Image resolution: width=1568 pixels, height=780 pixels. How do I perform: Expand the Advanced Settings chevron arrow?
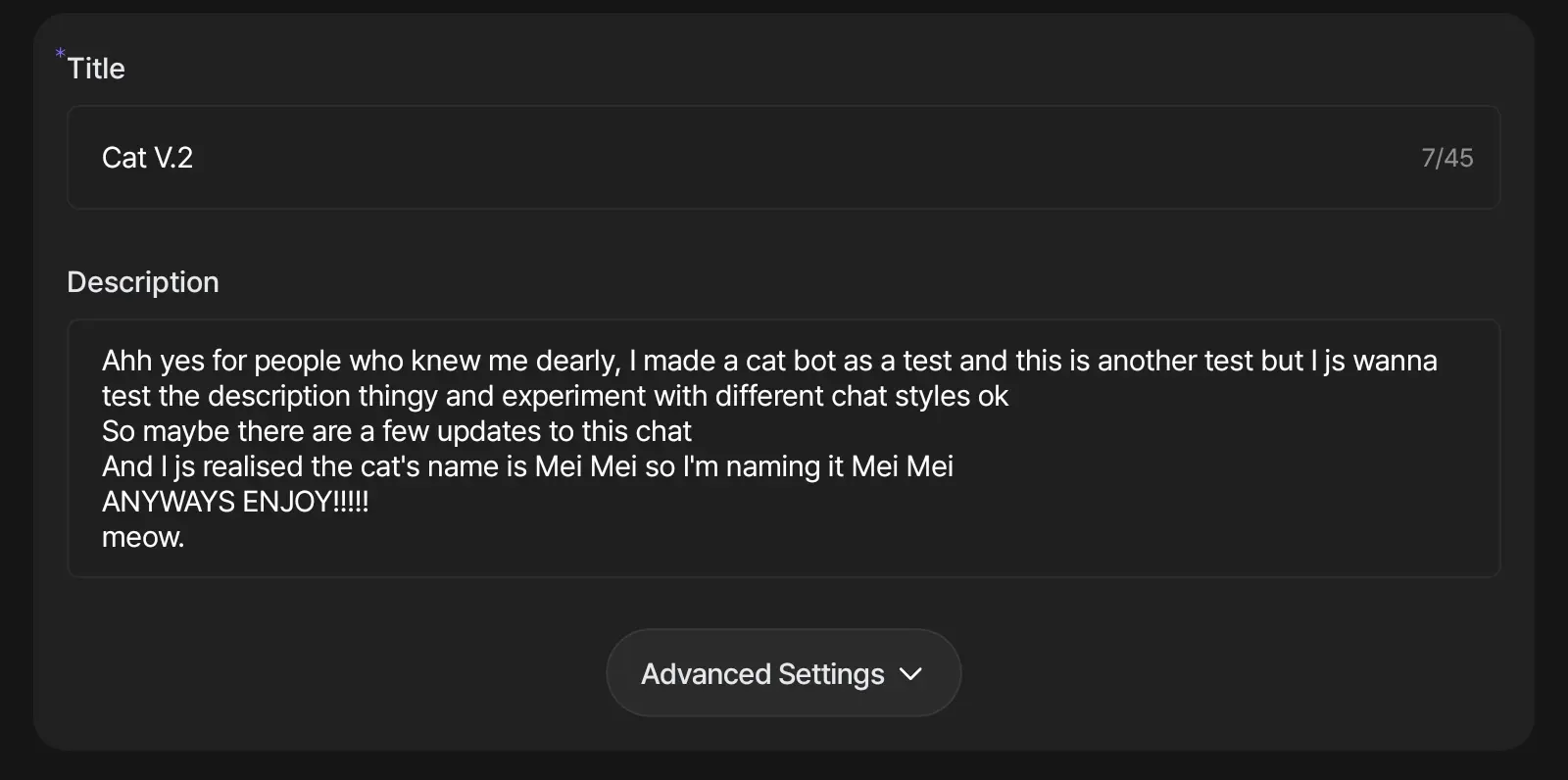[910, 674]
